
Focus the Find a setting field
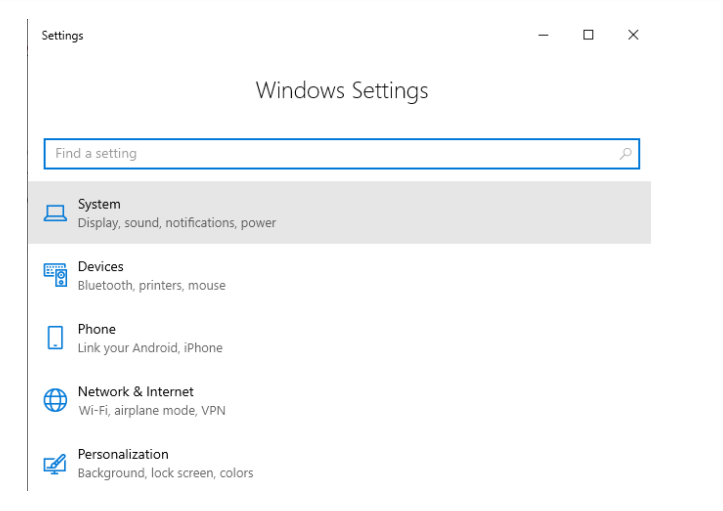342,154
